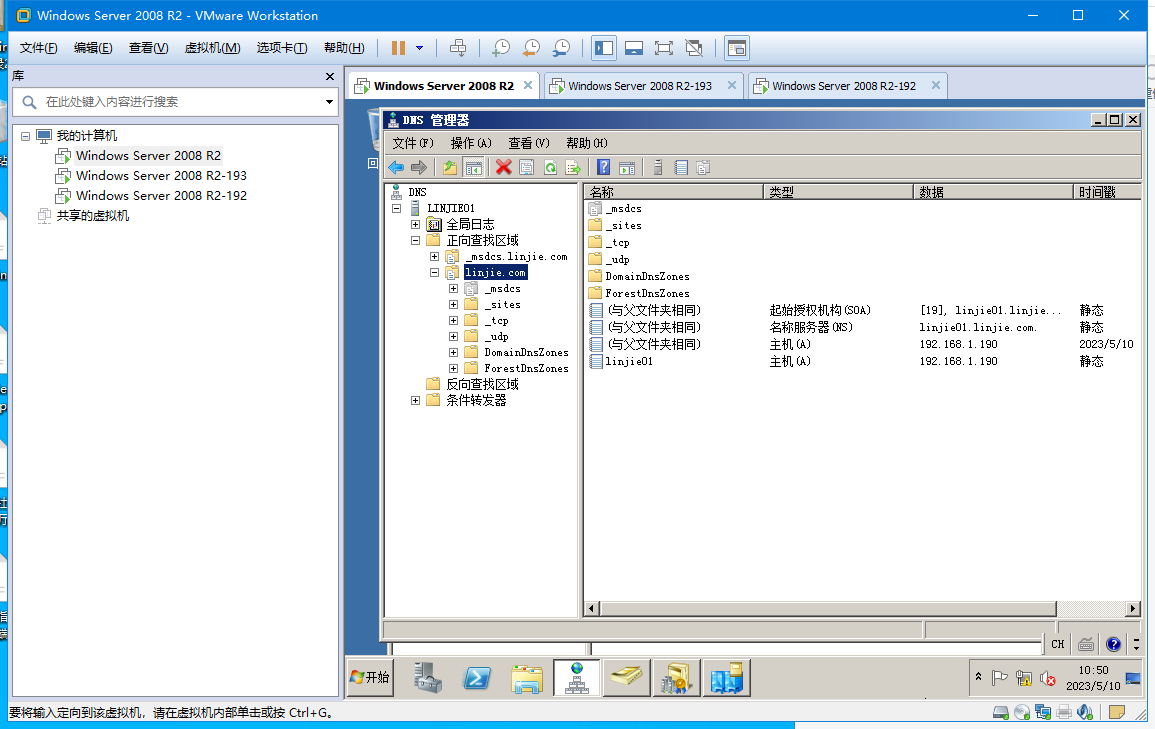Collapse the LINJIE01 server node
Screen dimensions: 1155x729
point(397,208)
